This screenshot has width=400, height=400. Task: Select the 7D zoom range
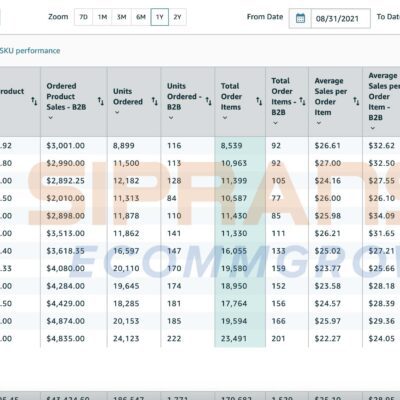click(x=83, y=17)
